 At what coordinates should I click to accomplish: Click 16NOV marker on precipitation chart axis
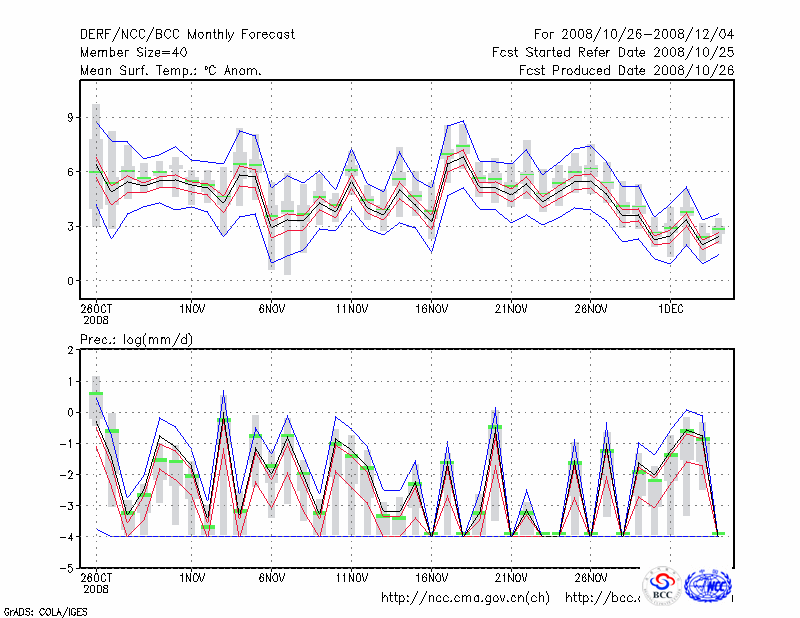click(x=431, y=577)
